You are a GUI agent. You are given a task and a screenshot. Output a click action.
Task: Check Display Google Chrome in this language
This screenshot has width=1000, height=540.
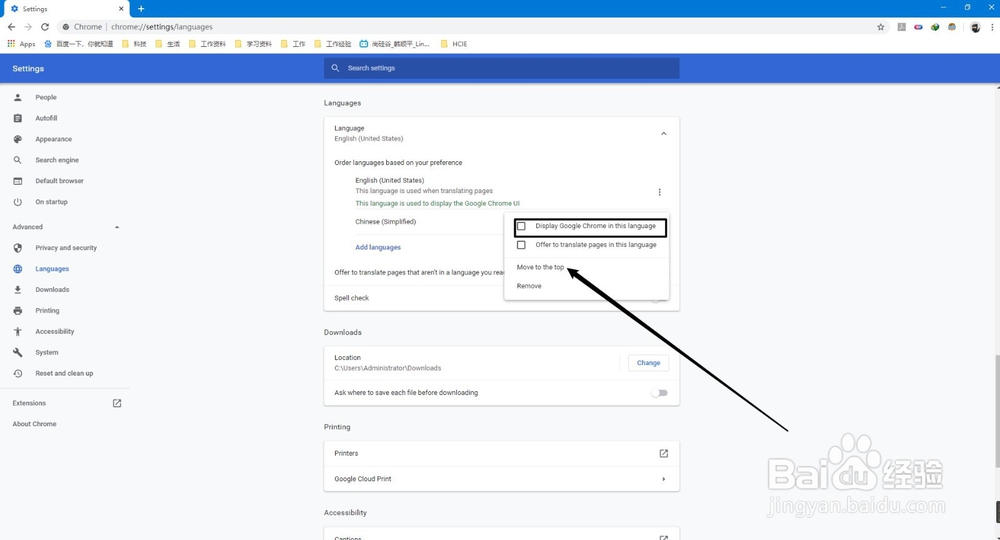pyautogui.click(x=521, y=226)
